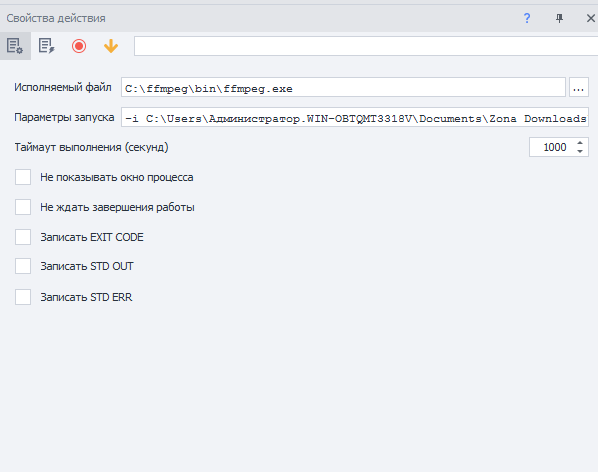Click the Параметры запуска input field
598x472 pixels.
point(355,117)
